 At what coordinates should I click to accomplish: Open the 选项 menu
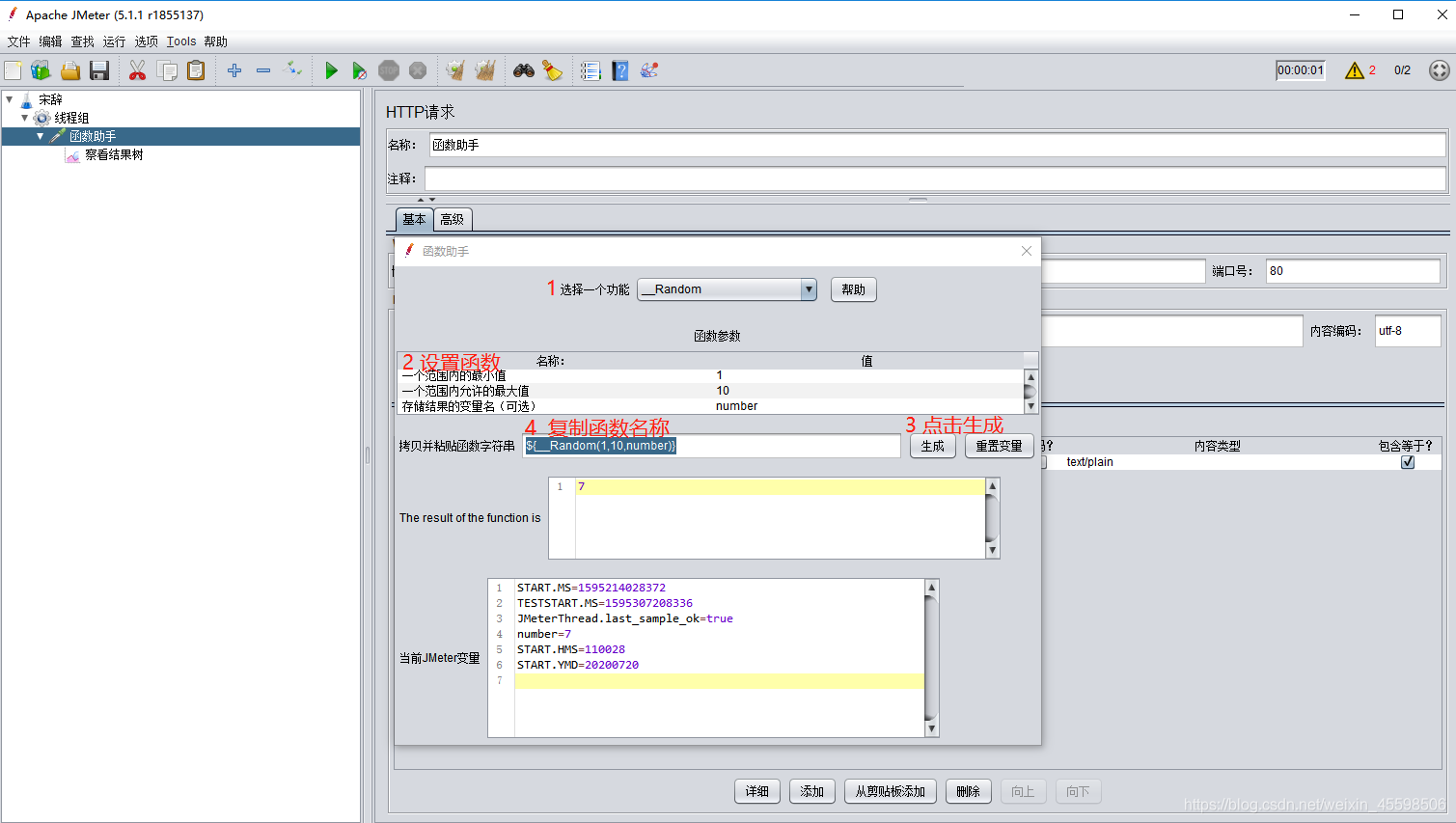[147, 41]
